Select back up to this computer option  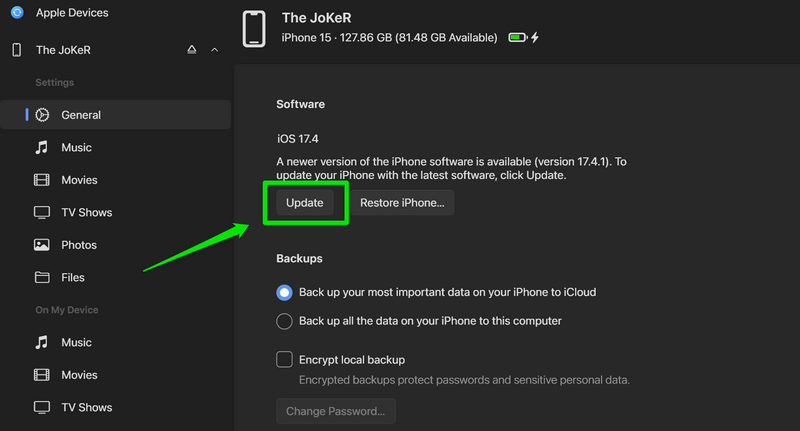(284, 321)
